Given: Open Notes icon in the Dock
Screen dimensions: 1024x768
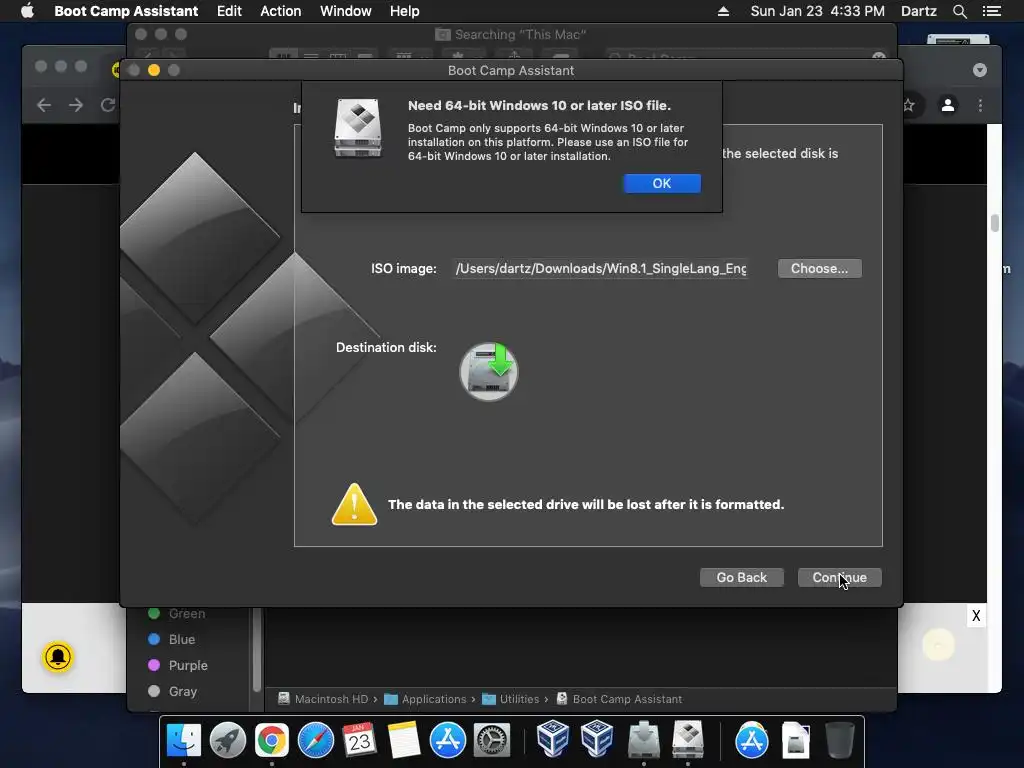Looking at the screenshot, I should 404,740.
